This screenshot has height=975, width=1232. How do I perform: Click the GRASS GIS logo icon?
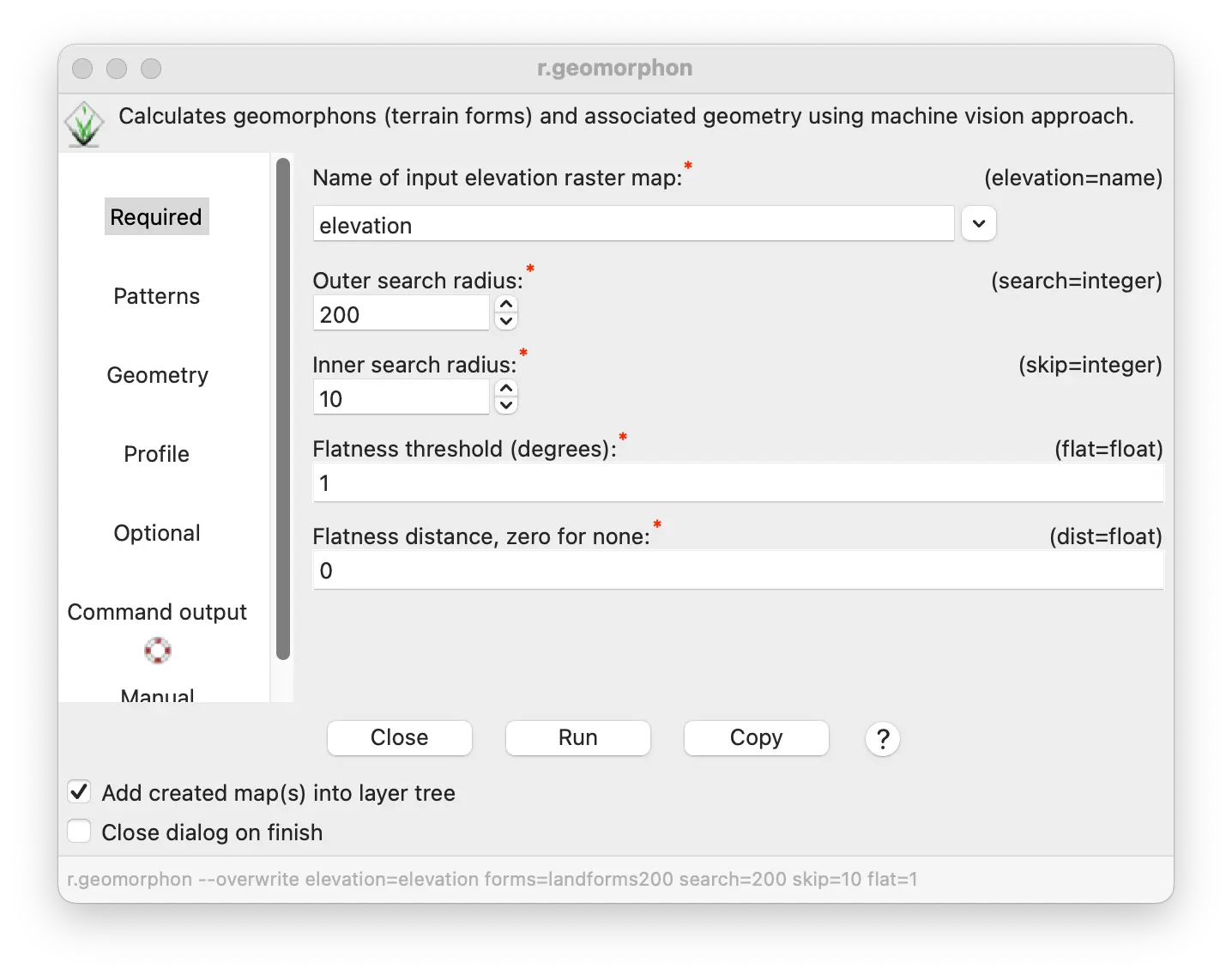tap(84, 124)
